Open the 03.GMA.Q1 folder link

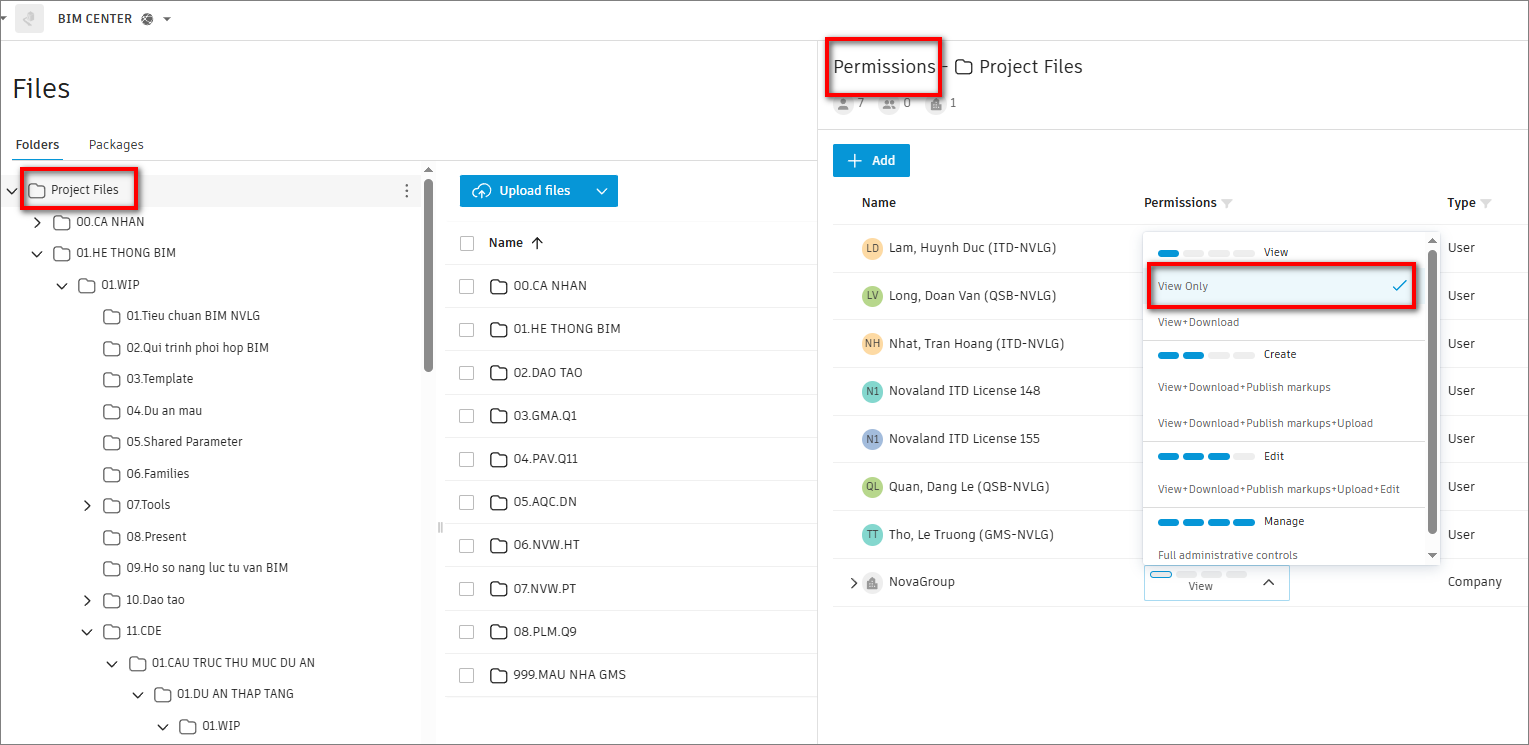545,416
